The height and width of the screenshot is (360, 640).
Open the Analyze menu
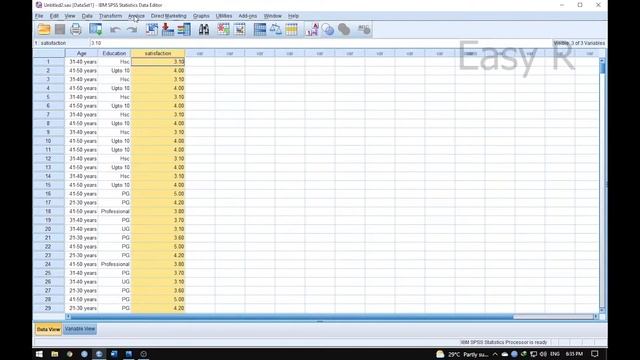click(x=136, y=16)
